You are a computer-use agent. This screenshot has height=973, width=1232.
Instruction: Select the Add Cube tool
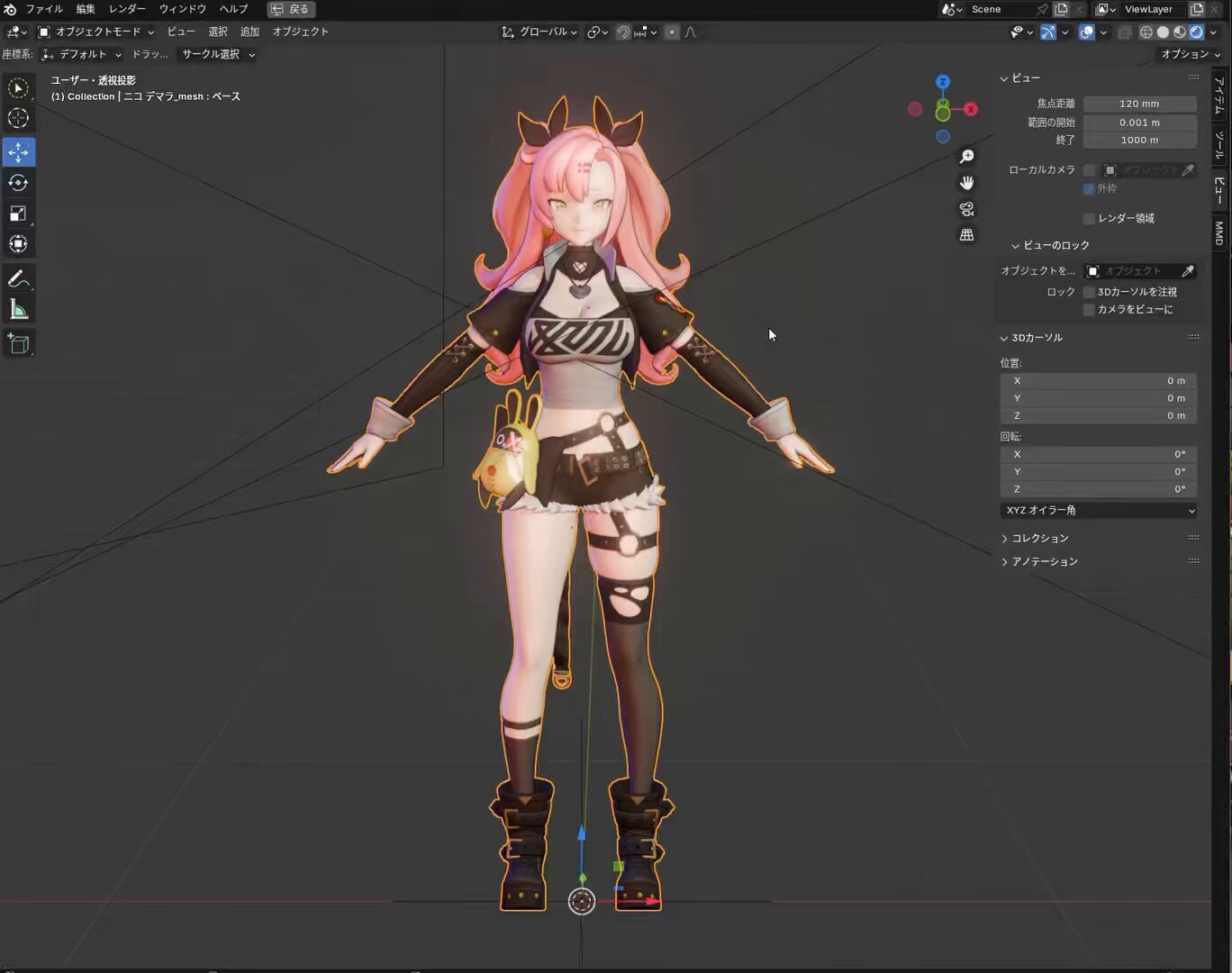pyautogui.click(x=18, y=343)
